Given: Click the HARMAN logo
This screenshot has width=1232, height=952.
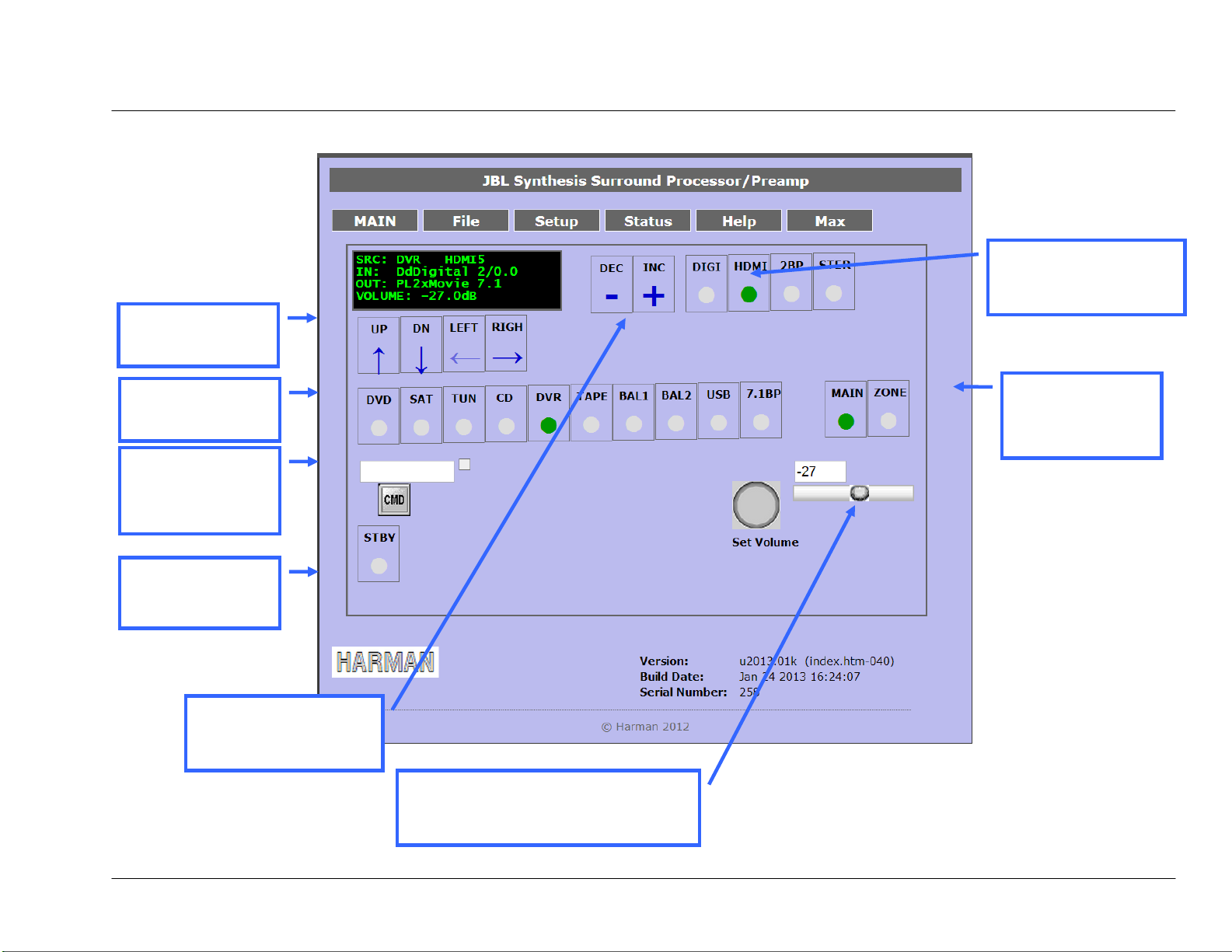Looking at the screenshot, I should point(386,662).
